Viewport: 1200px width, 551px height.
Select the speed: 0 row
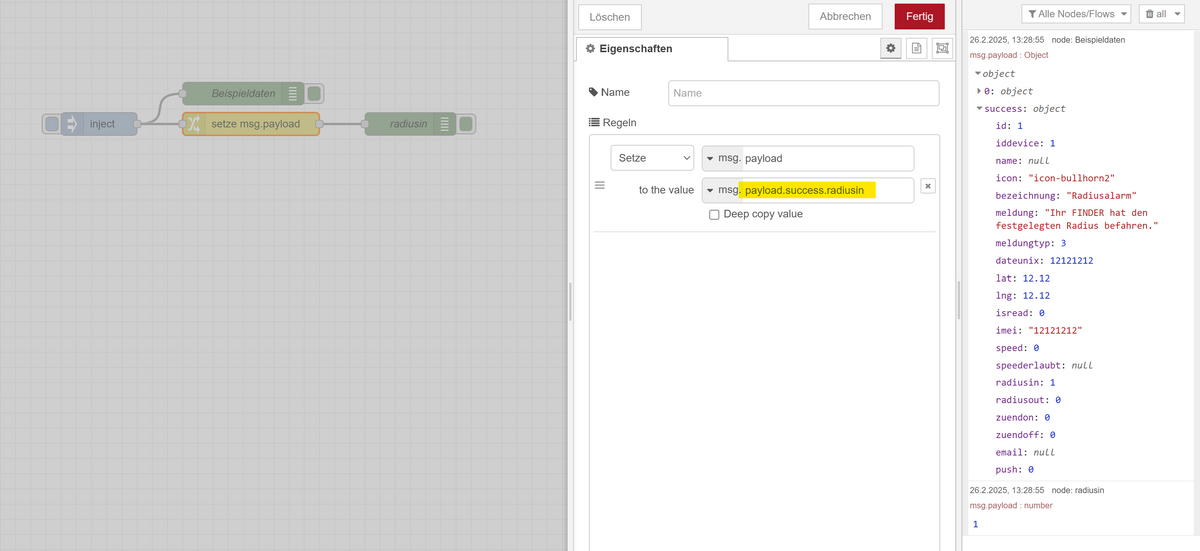coord(1017,348)
